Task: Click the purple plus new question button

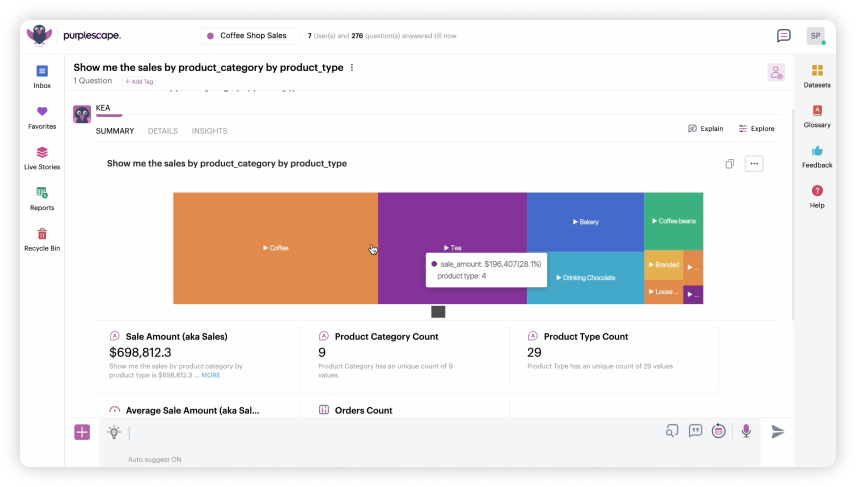Action: pos(82,432)
